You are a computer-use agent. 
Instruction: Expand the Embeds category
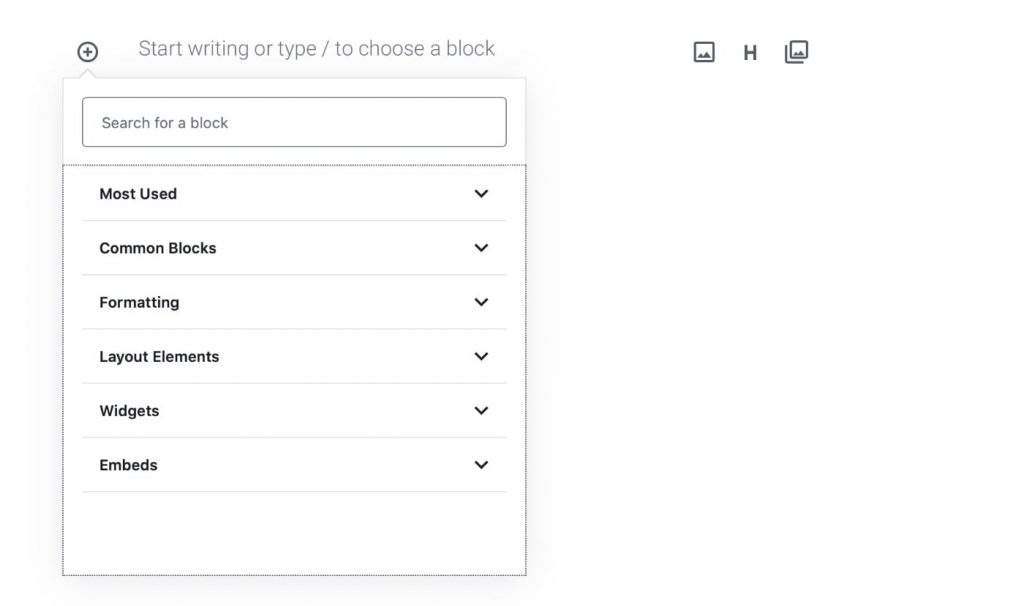pyautogui.click(x=481, y=464)
